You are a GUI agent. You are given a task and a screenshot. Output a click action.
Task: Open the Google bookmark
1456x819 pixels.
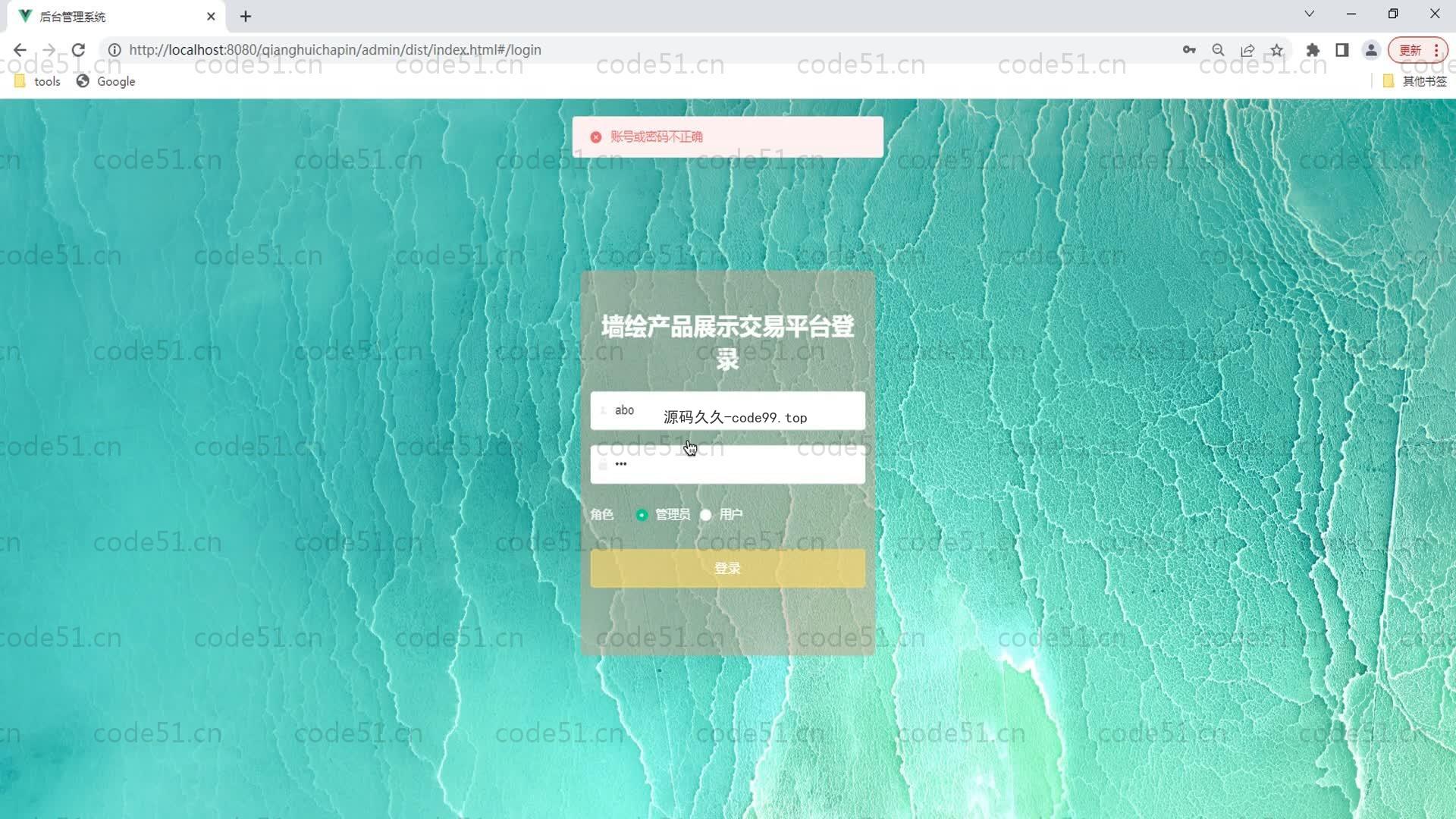105,81
